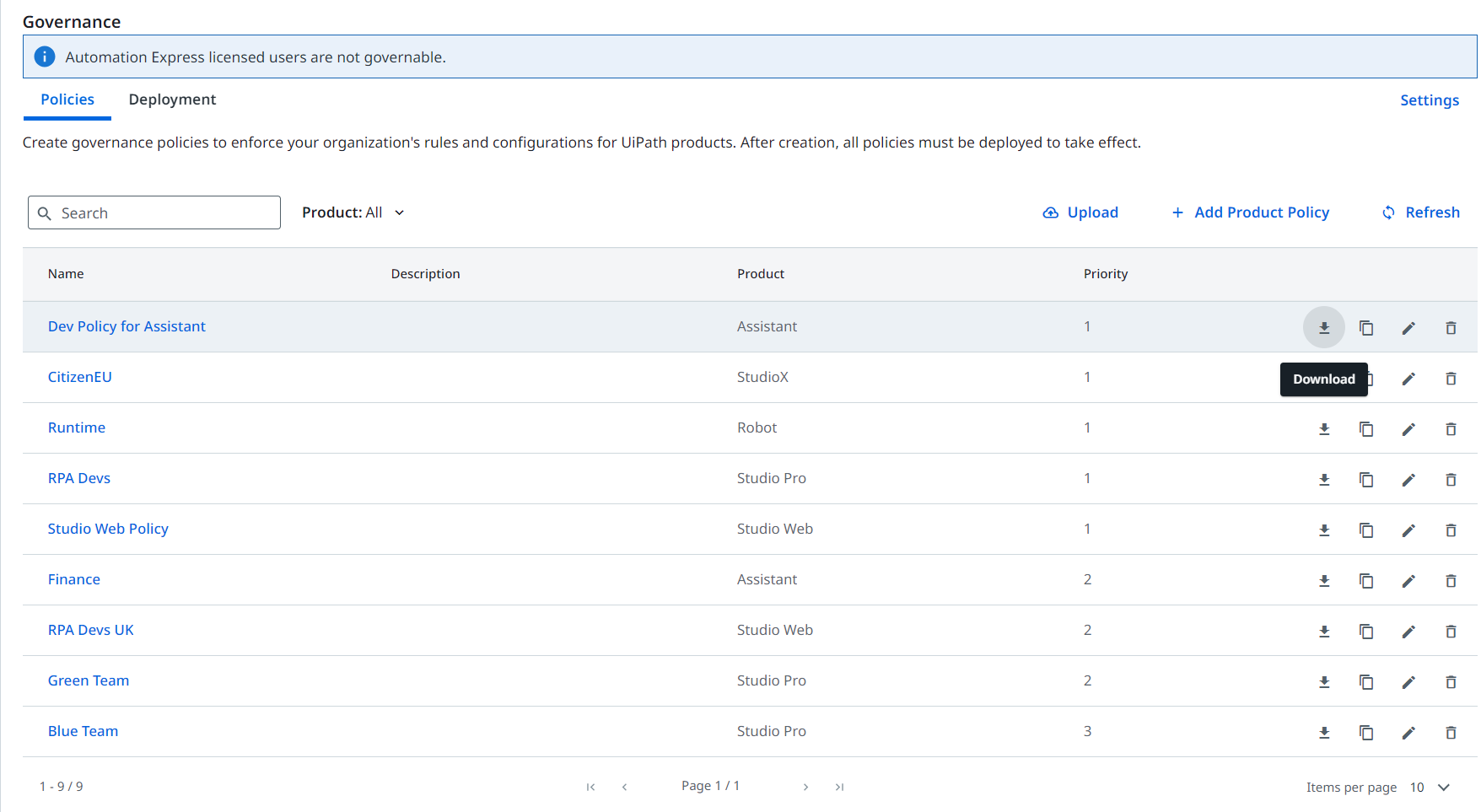
Task: Open the CitizenEU policy link
Action: (80, 377)
